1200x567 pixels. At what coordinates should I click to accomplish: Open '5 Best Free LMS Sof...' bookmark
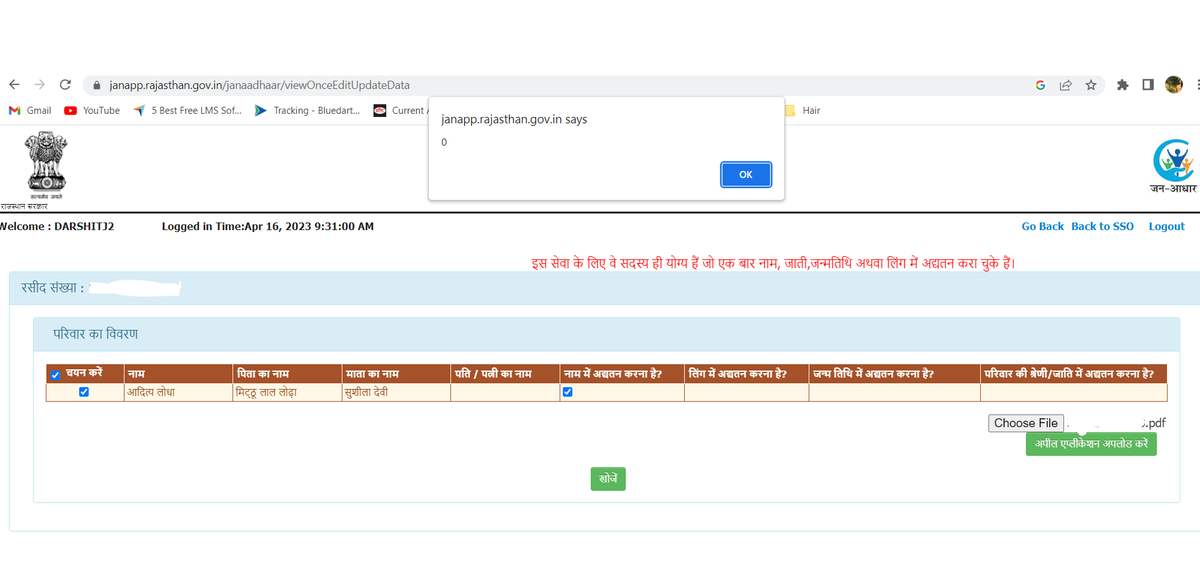pos(187,110)
